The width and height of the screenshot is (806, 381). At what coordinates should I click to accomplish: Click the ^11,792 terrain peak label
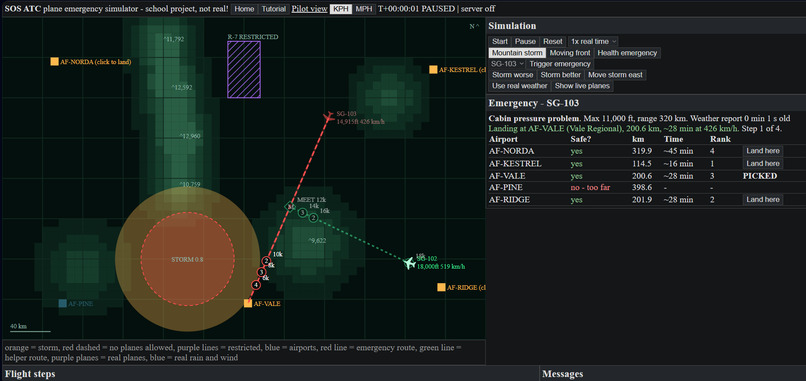tap(173, 39)
